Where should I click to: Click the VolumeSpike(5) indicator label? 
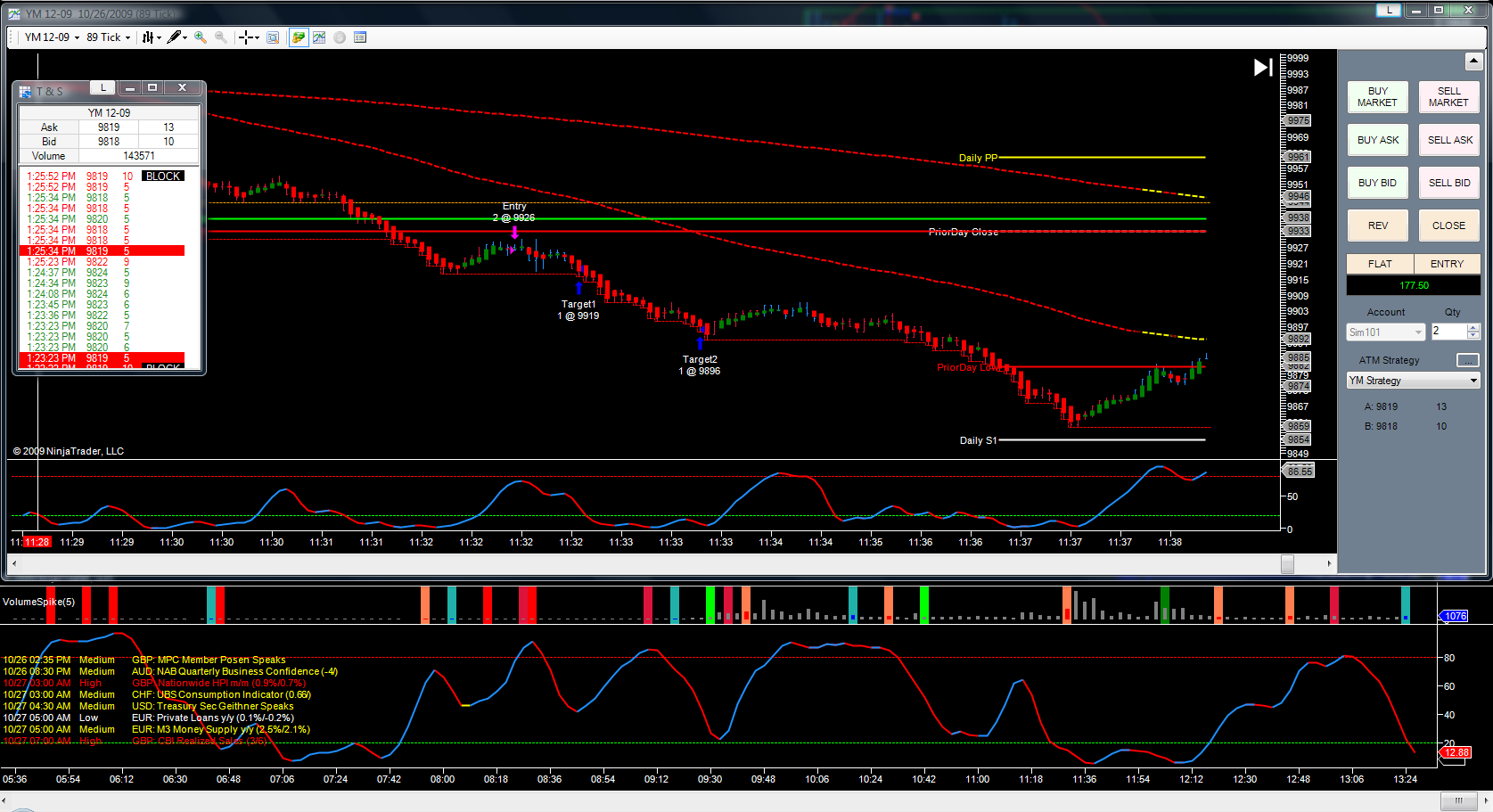(x=38, y=602)
